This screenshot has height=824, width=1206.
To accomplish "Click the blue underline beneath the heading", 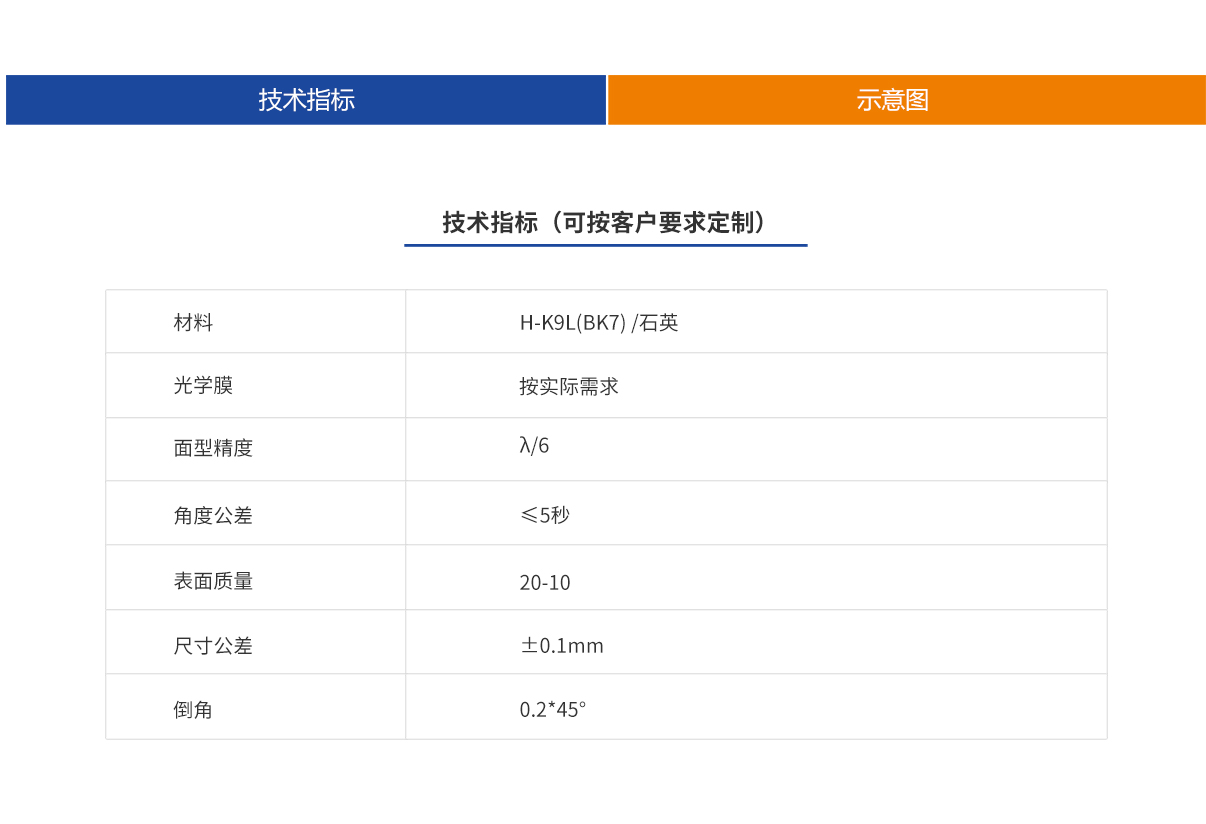I will (605, 246).
